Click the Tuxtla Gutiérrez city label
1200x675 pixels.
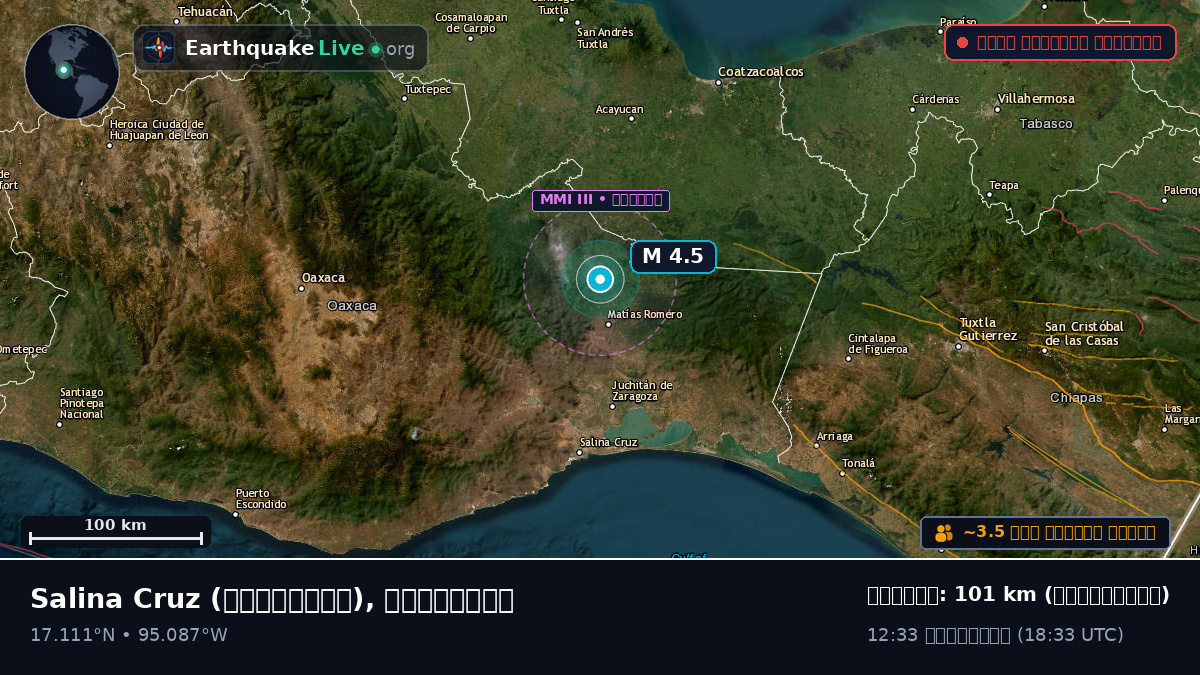tap(988, 329)
